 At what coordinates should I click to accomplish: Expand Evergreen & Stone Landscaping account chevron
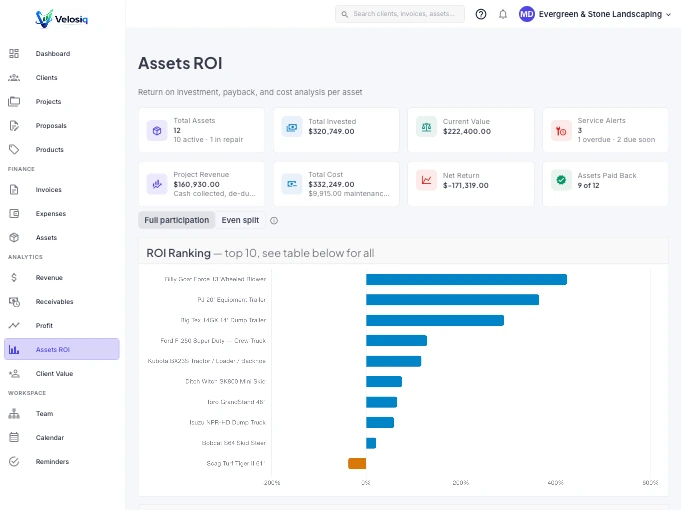click(x=668, y=15)
